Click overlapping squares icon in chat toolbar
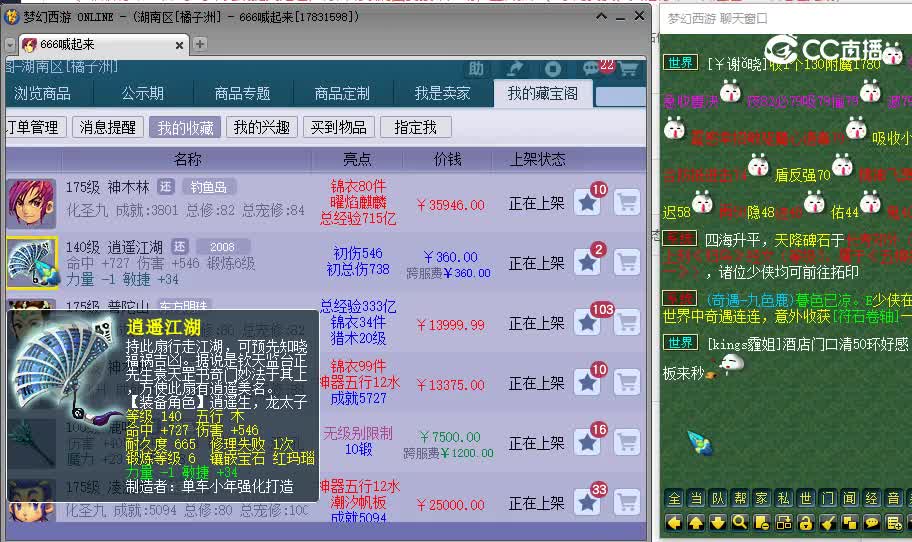Screen dimensions: 912x542 pos(850,523)
